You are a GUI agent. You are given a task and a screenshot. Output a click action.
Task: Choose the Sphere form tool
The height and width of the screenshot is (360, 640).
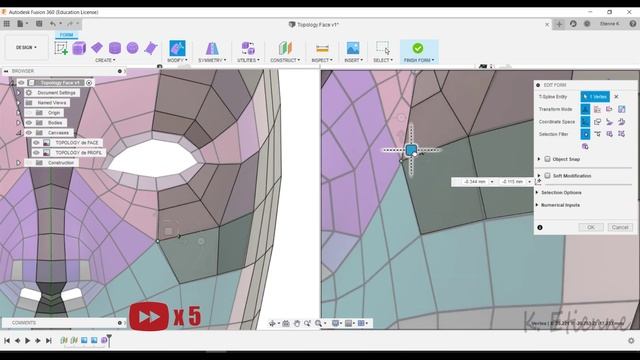tap(133, 48)
